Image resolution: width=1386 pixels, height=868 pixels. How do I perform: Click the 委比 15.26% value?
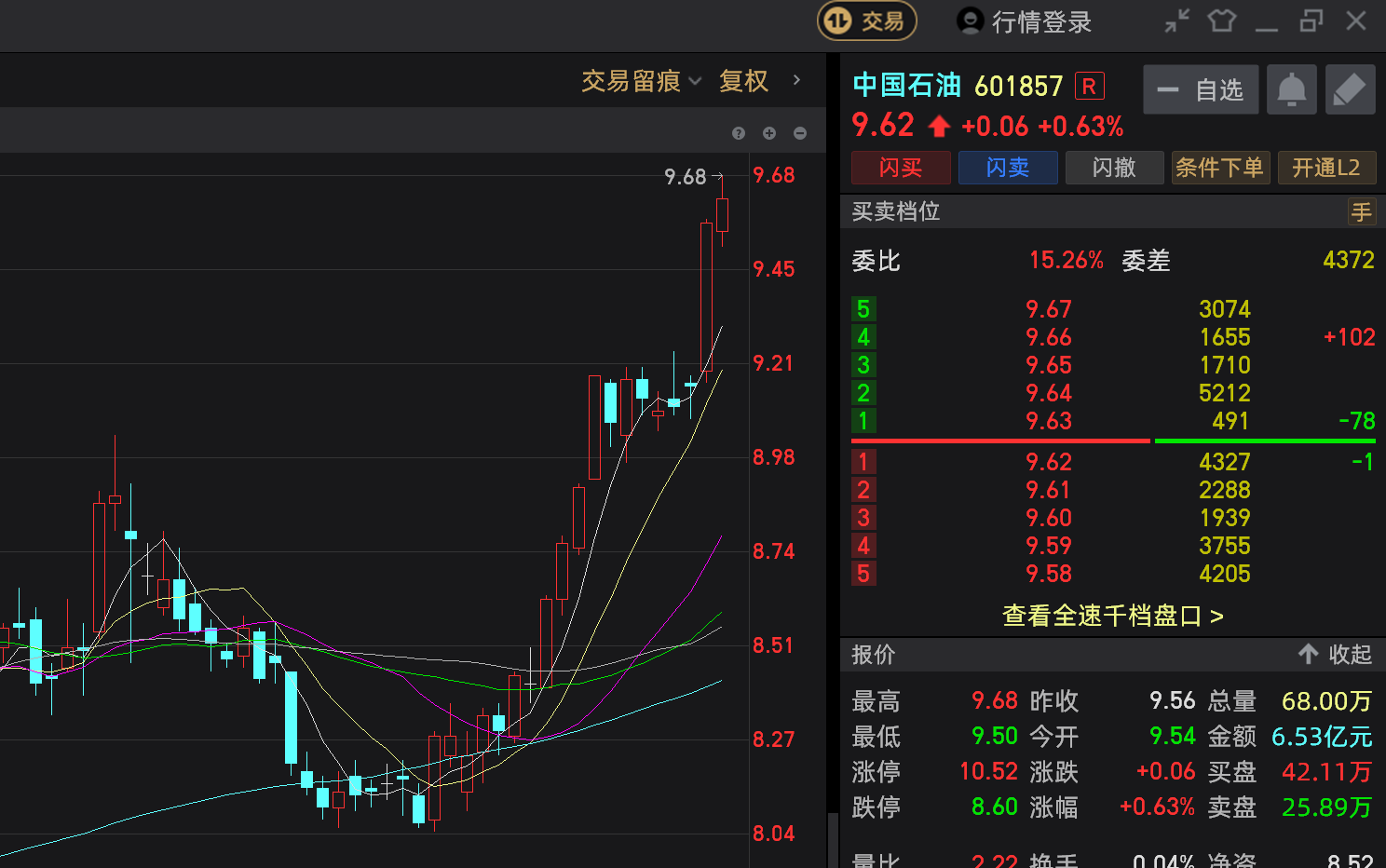click(x=1066, y=260)
